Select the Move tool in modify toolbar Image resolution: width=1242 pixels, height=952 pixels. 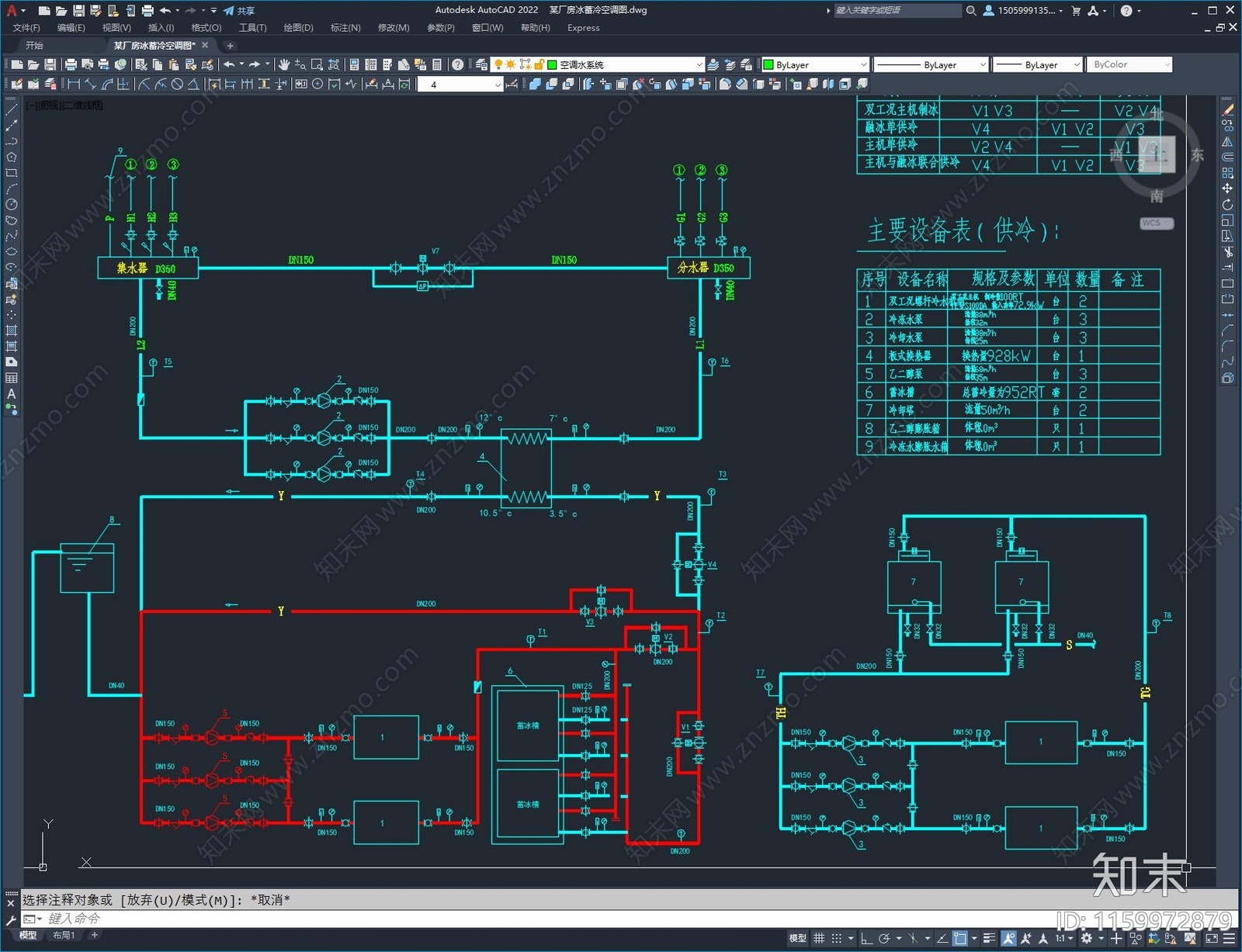(x=1227, y=189)
